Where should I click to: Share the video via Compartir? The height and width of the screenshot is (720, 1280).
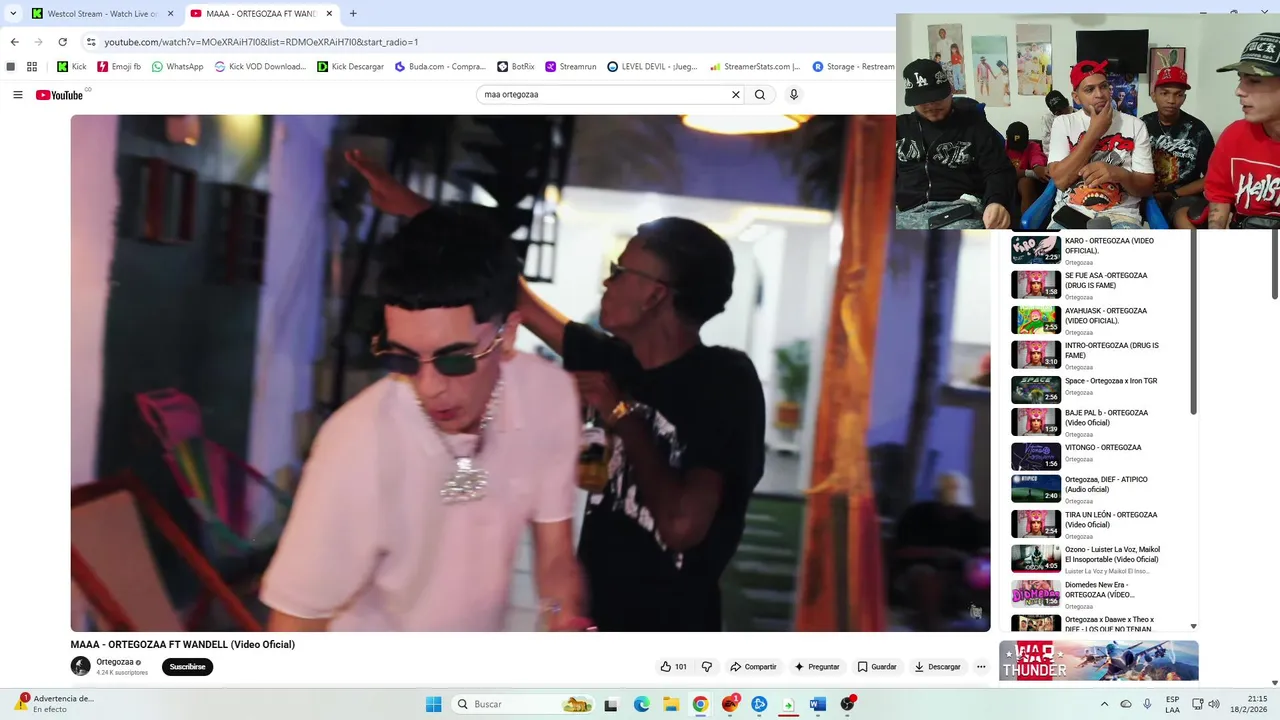tap(753, 667)
